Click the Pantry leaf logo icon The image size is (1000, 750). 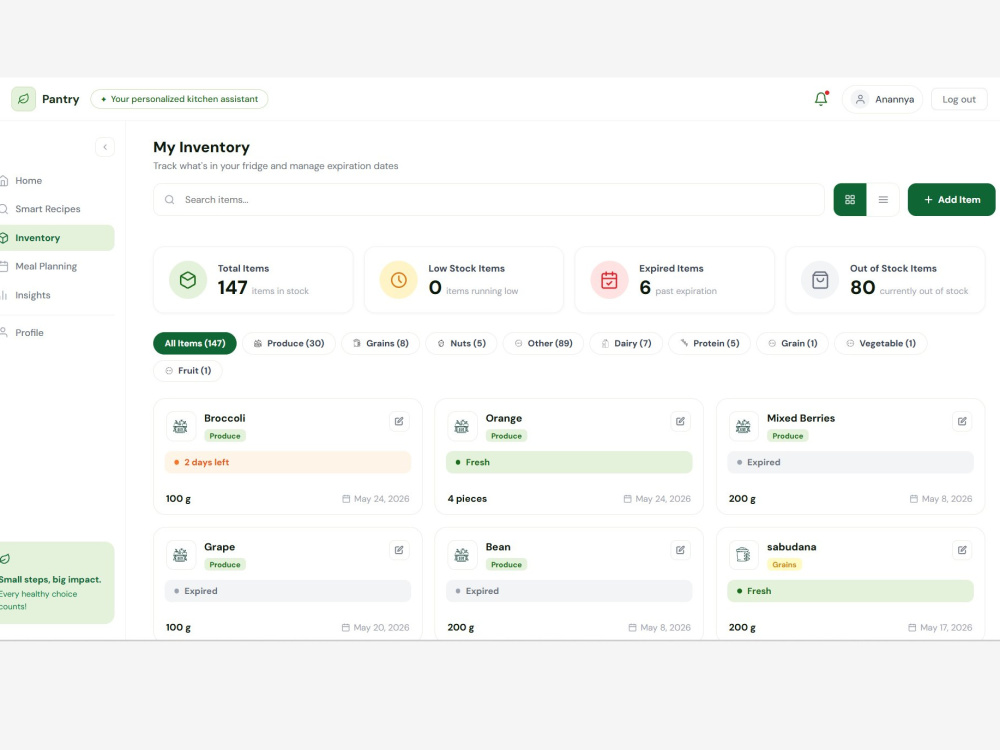click(x=24, y=99)
